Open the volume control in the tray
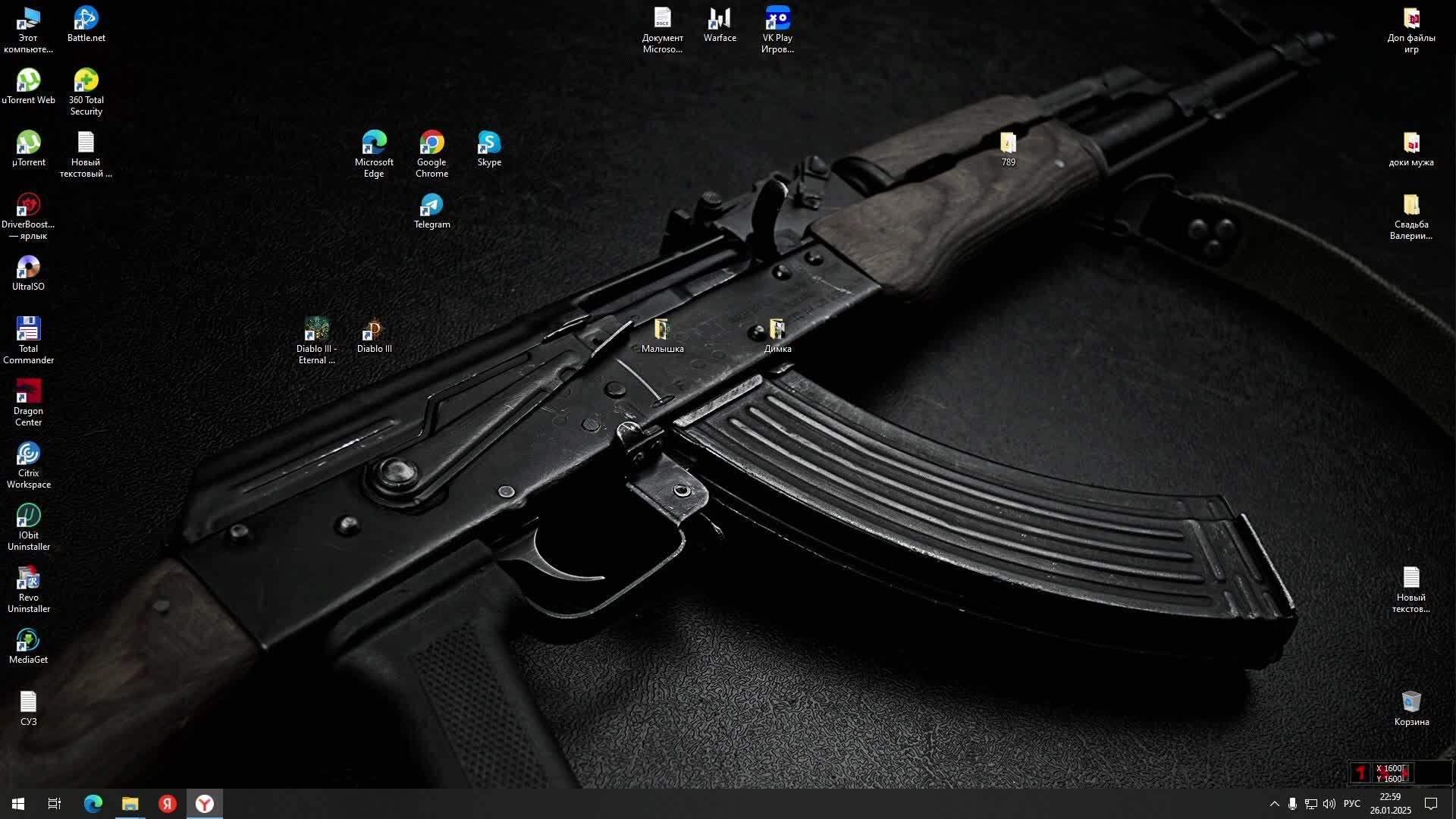The width and height of the screenshot is (1456, 819). click(x=1329, y=804)
